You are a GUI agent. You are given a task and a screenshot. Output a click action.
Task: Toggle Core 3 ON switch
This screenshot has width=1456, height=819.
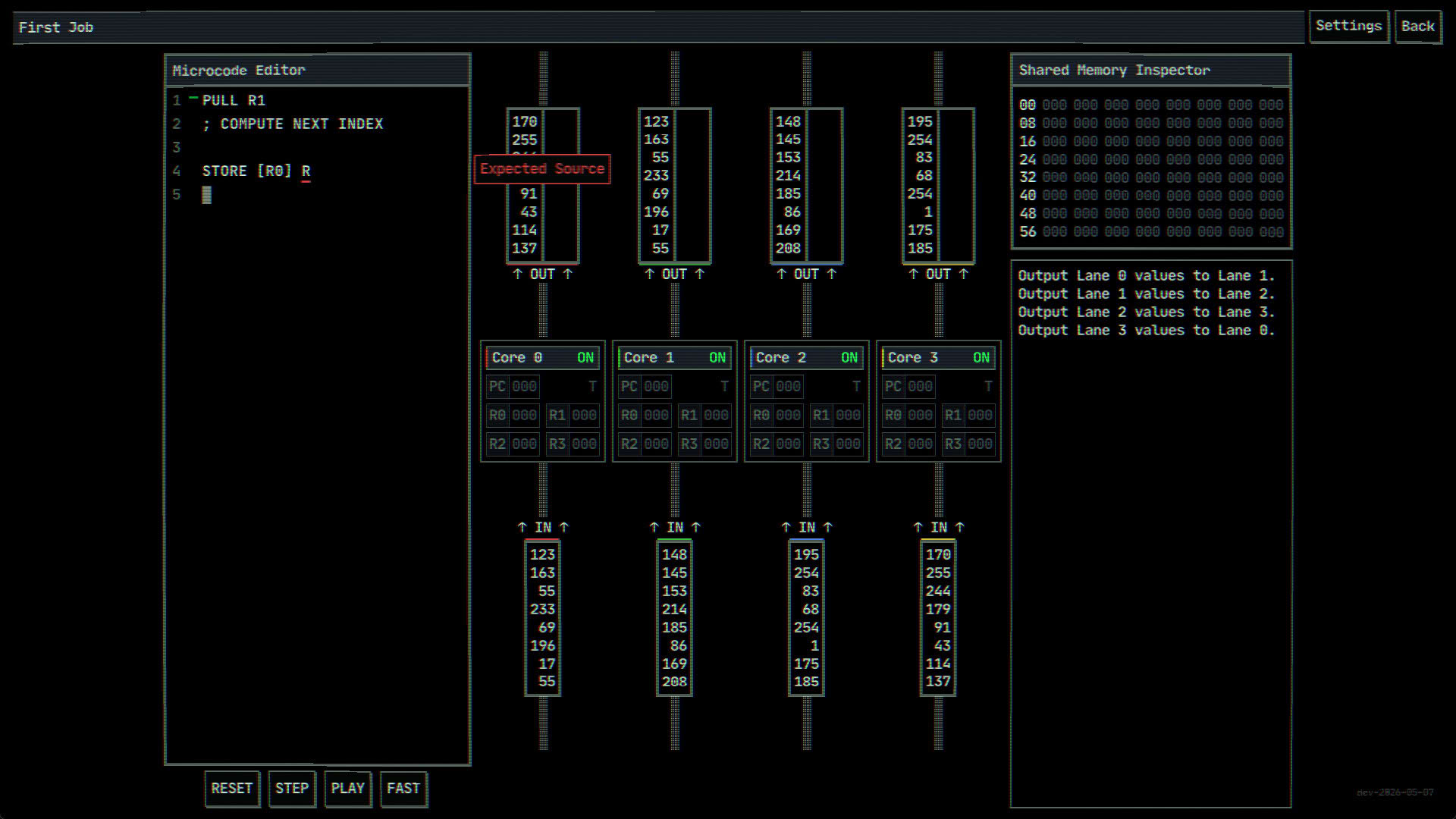pos(981,357)
